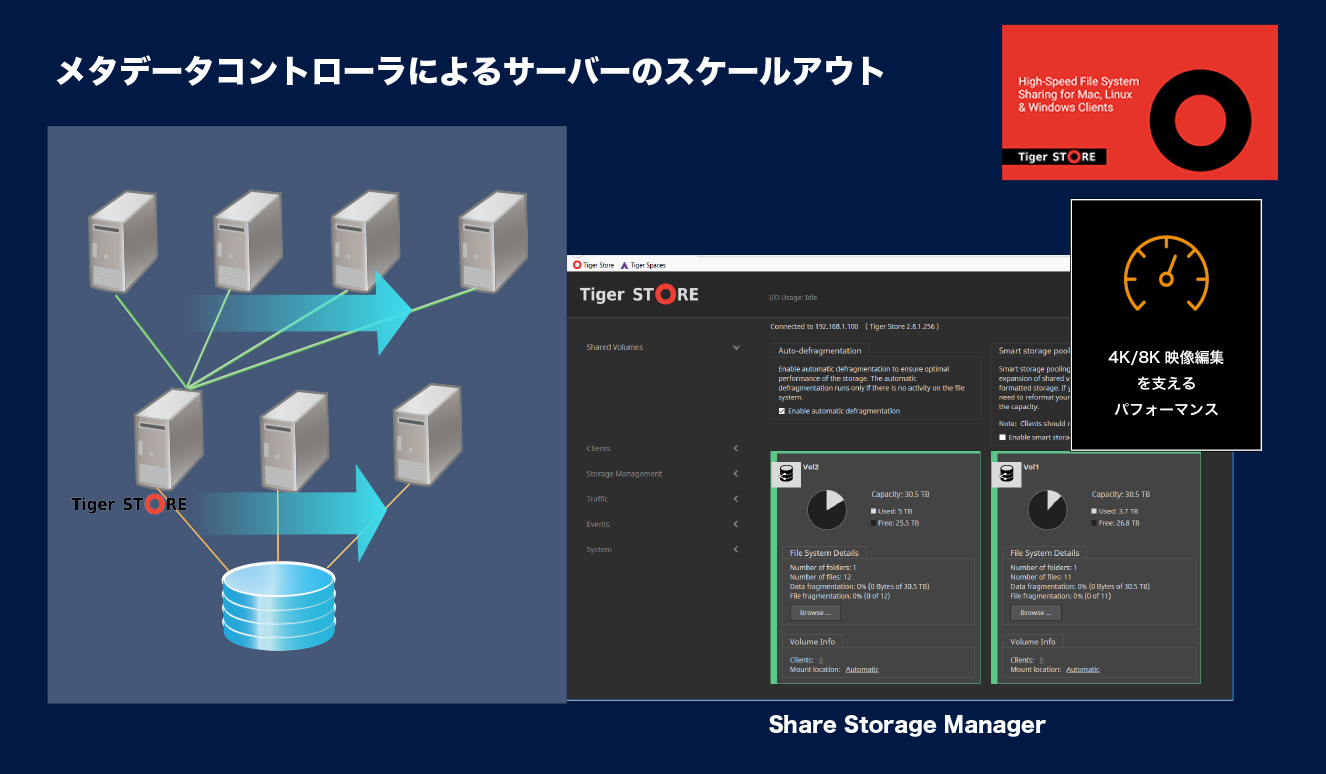Expand the Traffic section chevron

[x=736, y=499]
